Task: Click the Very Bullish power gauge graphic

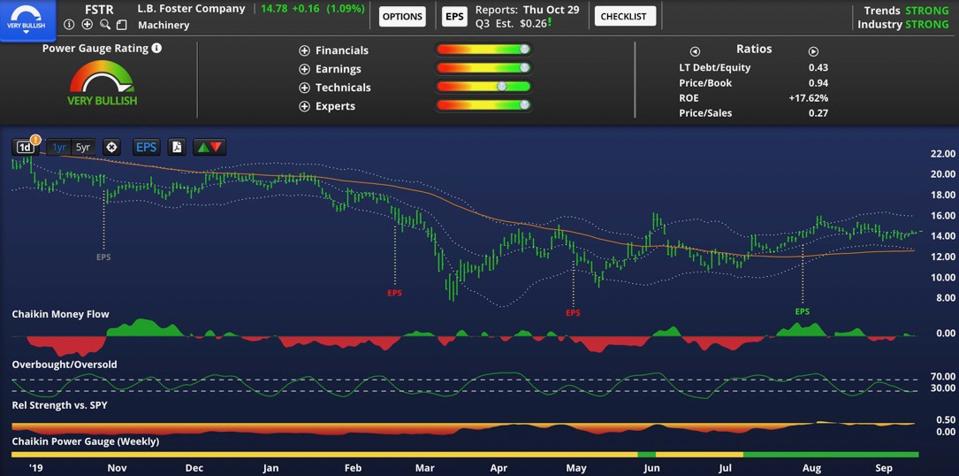Action: 102,83
